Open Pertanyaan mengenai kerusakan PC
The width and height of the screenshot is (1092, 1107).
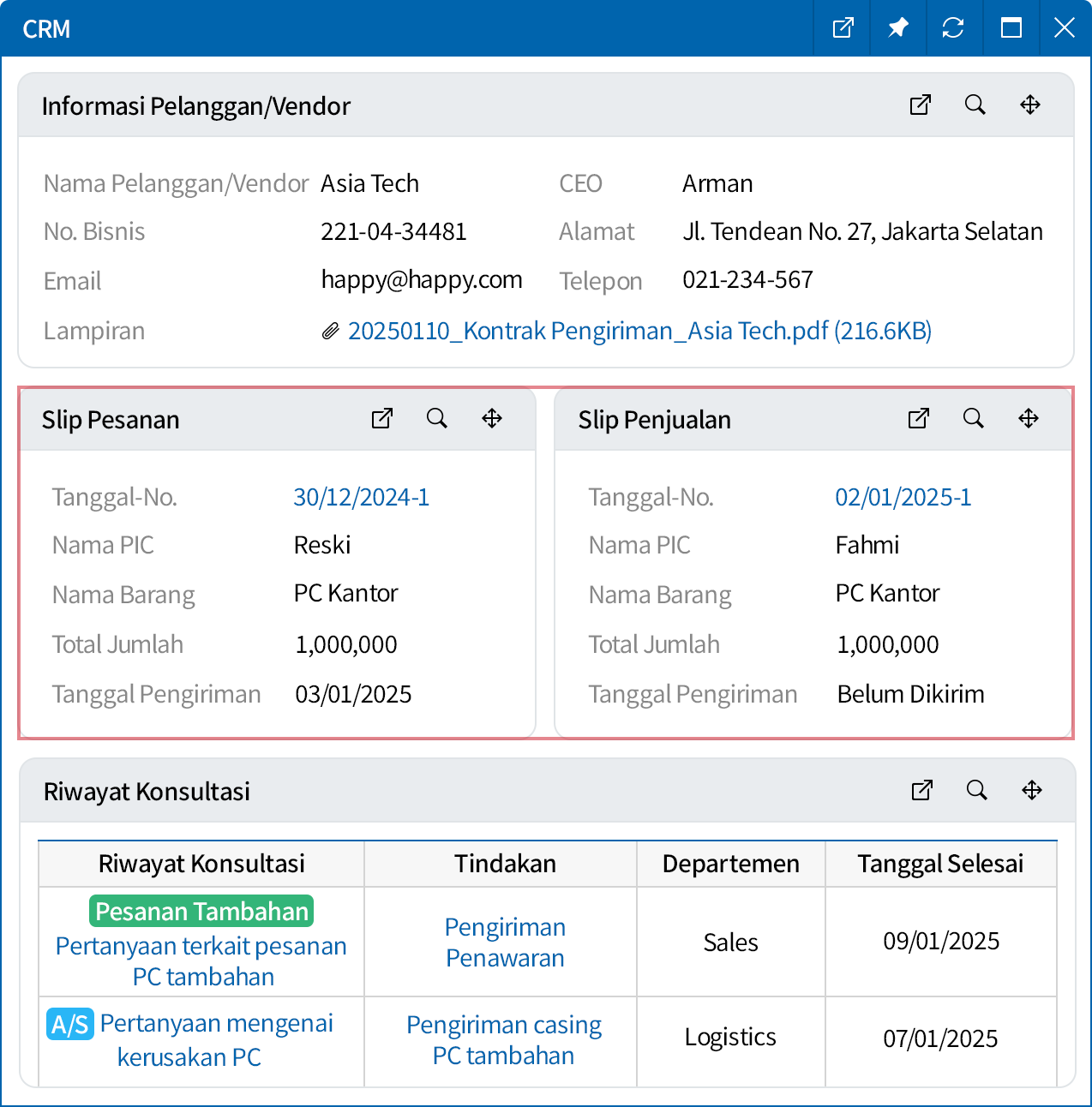point(217,1040)
